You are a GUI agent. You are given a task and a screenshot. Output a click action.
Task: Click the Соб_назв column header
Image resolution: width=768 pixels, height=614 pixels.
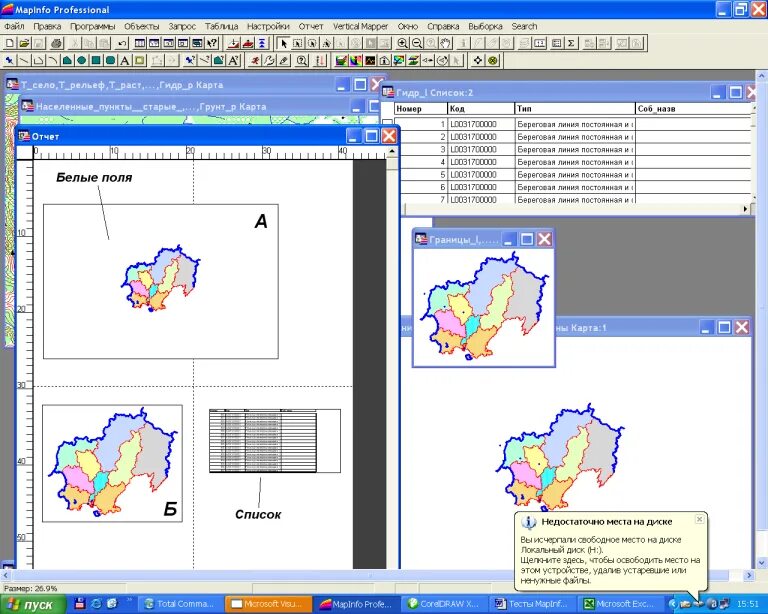click(x=694, y=108)
